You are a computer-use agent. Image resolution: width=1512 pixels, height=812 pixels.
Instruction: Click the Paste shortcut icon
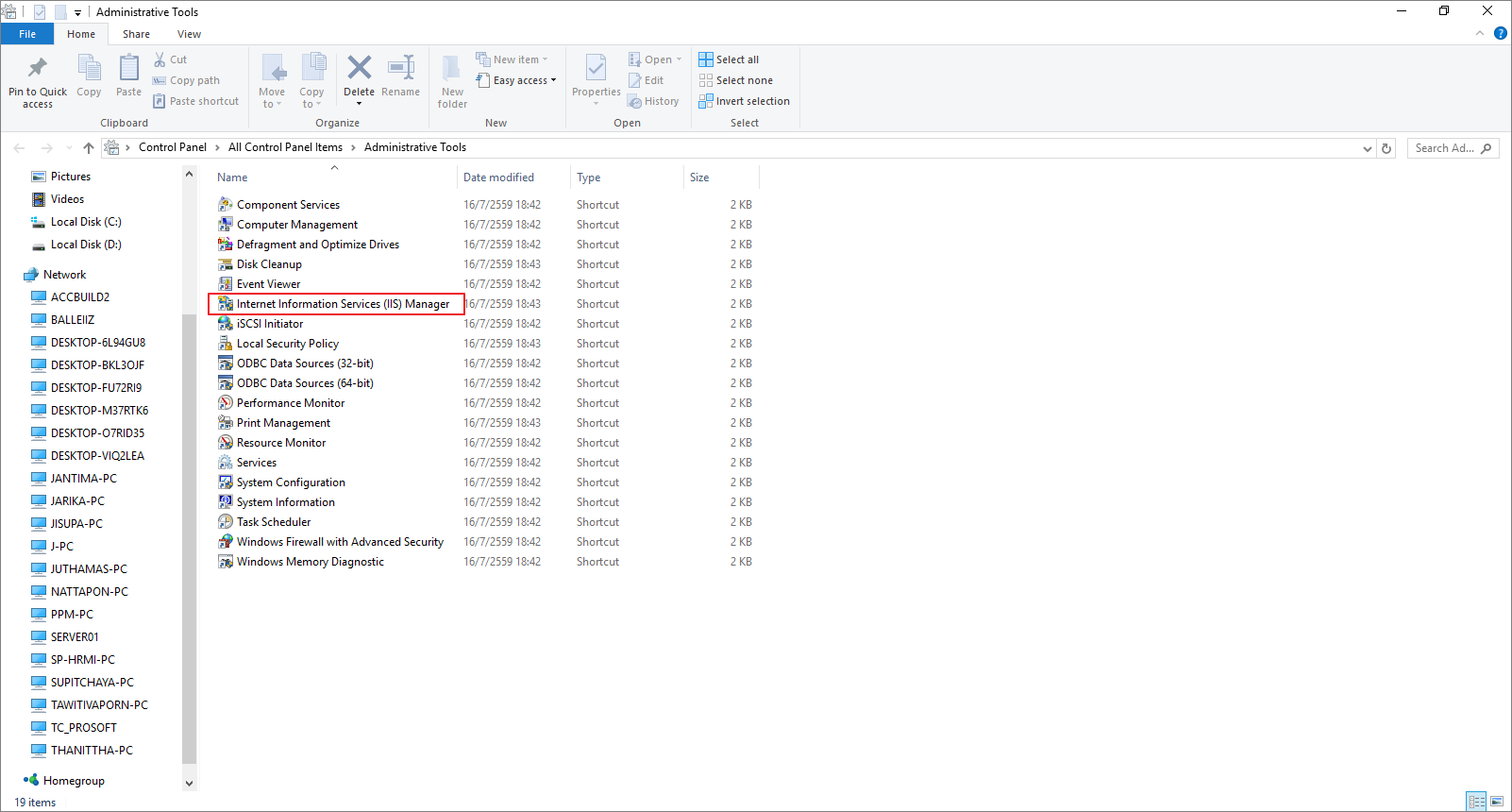tap(160, 101)
